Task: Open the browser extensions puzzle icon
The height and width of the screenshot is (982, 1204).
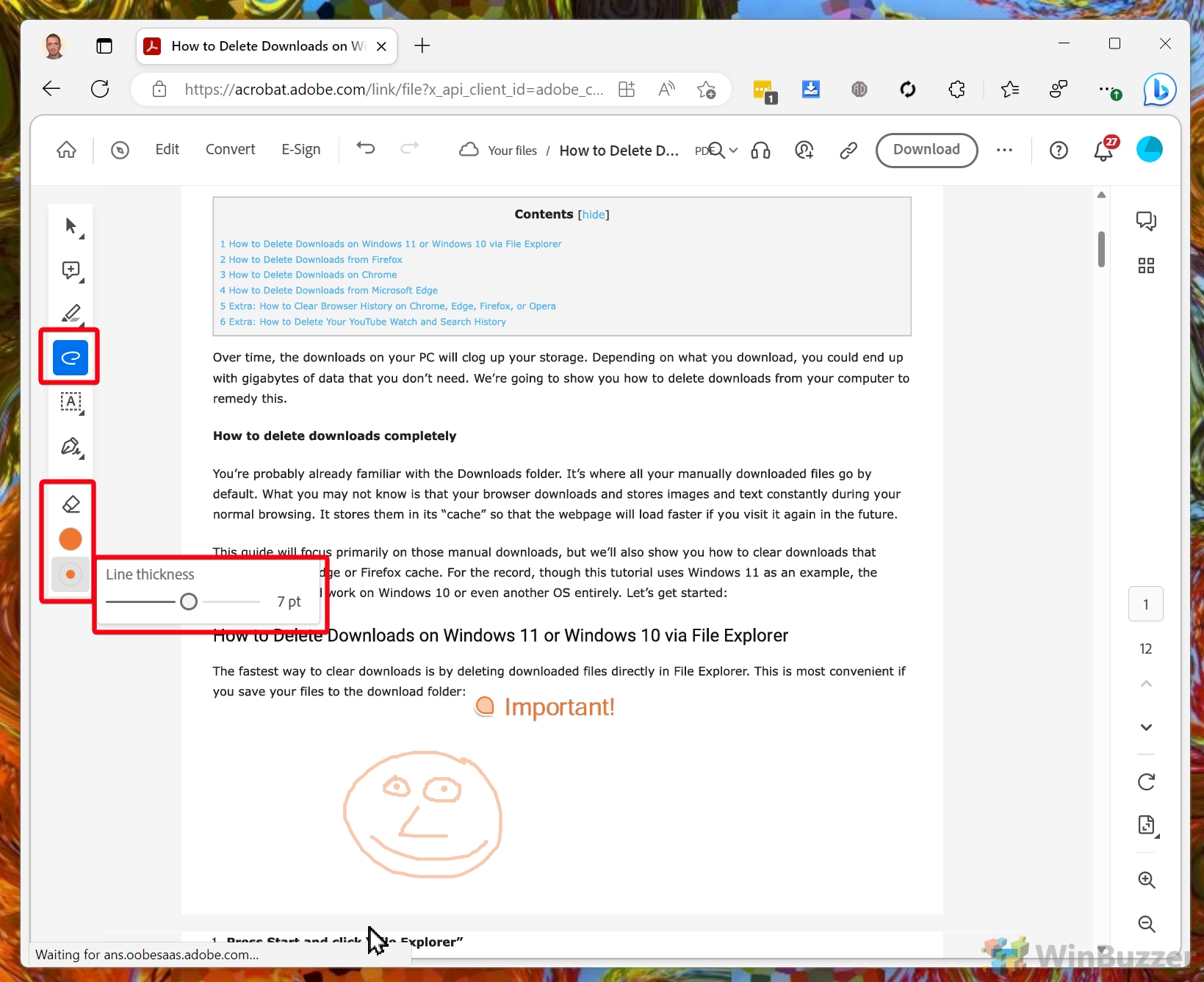Action: 956,90
